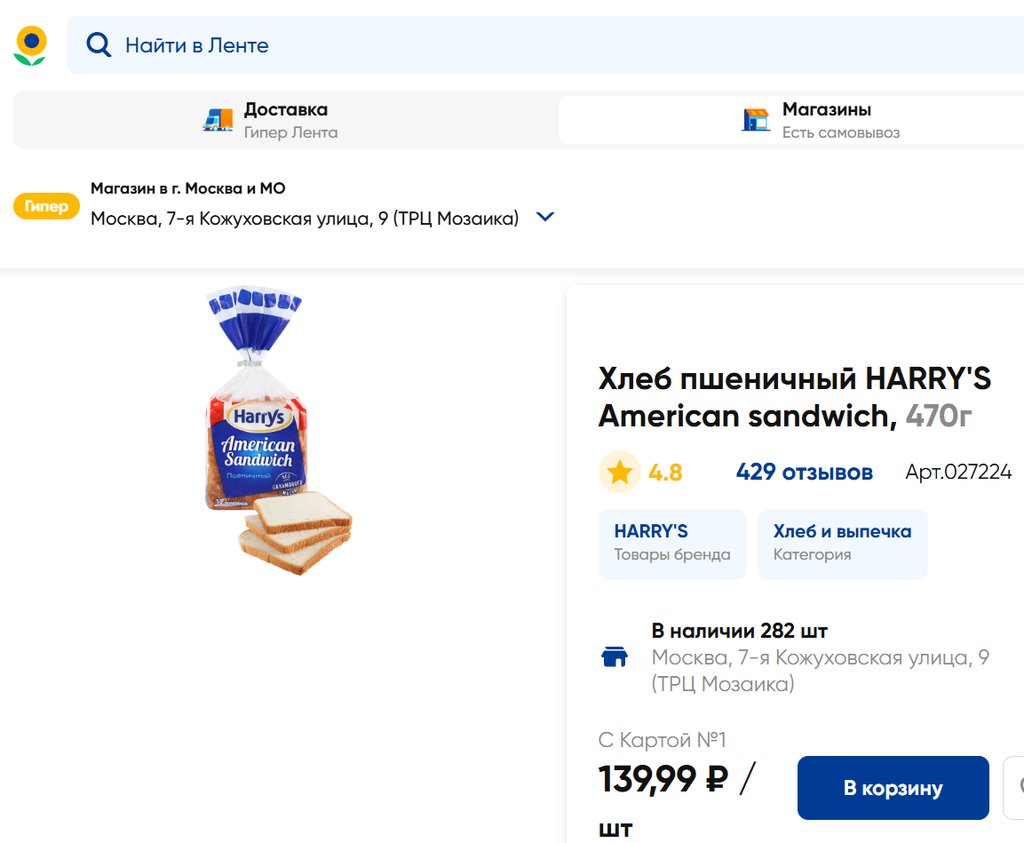
Task: Click the blue store icon near availability
Action: (x=614, y=657)
